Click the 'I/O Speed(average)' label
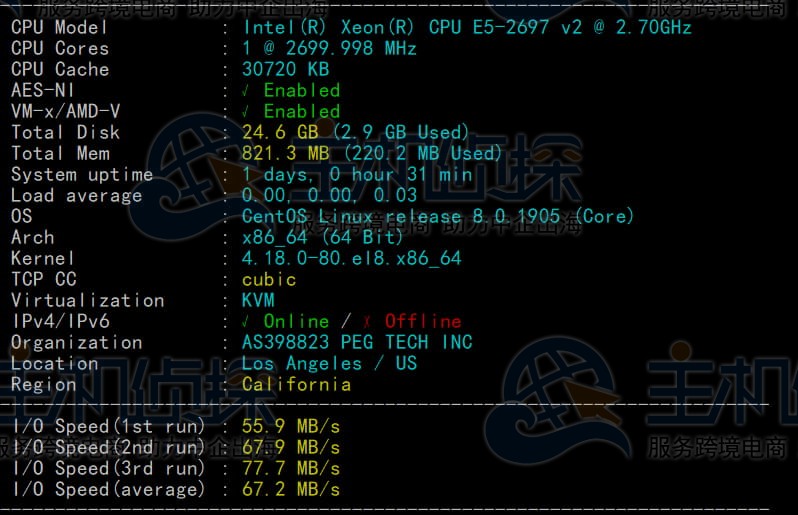The image size is (798, 515). click(x=109, y=490)
